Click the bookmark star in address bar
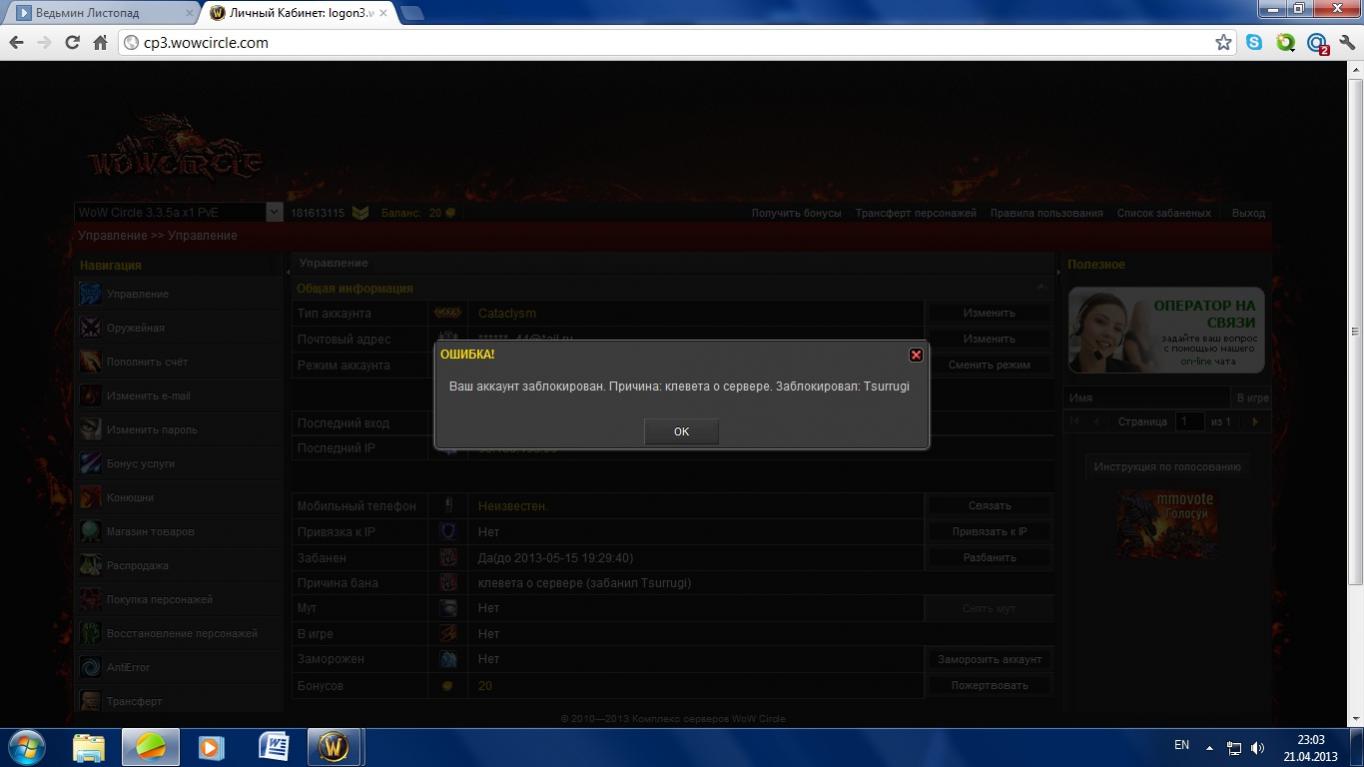This screenshot has width=1364, height=767. coord(1223,43)
